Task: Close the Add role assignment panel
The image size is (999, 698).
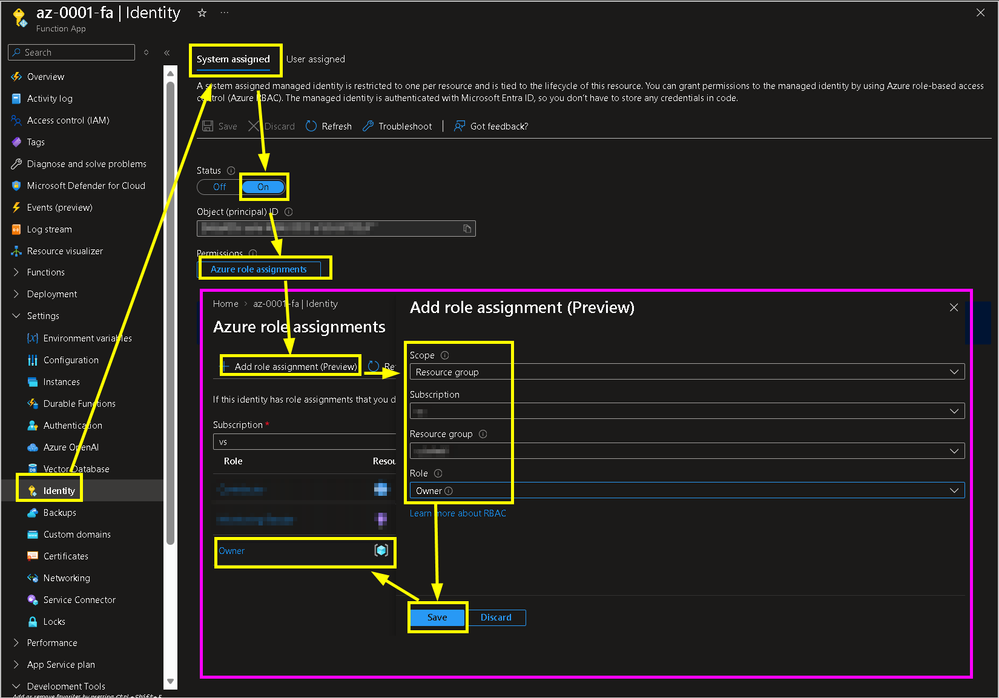Action: pyautogui.click(x=954, y=308)
